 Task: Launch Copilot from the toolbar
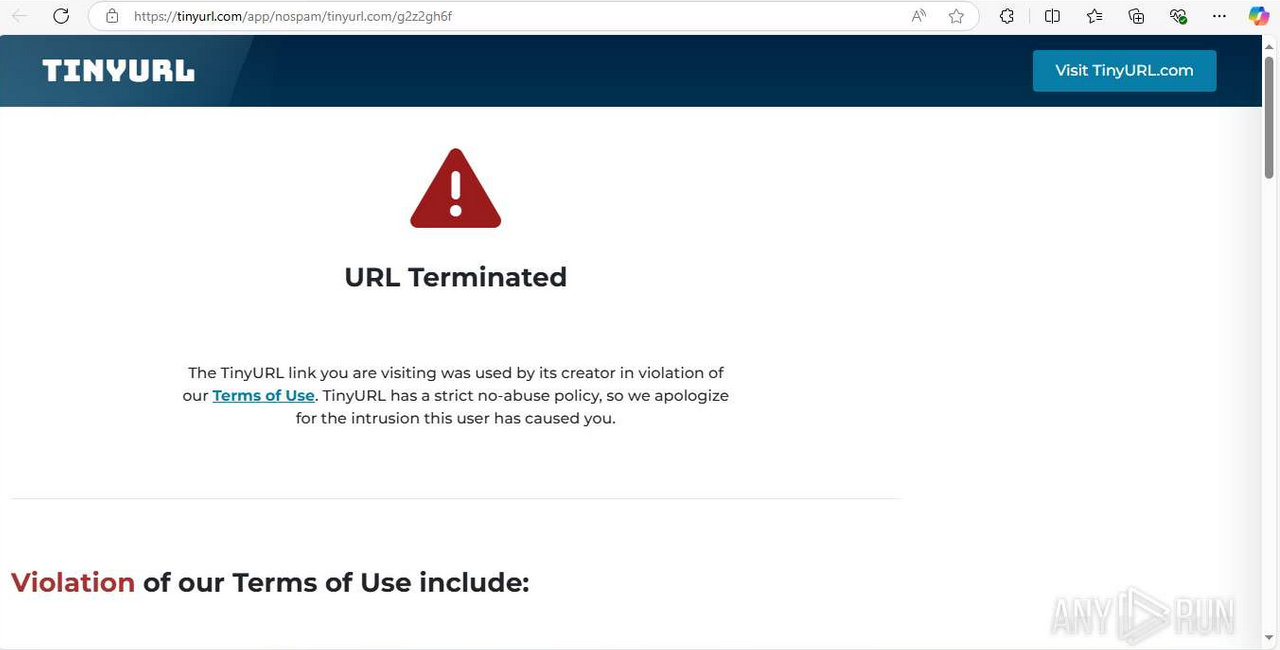point(1258,16)
